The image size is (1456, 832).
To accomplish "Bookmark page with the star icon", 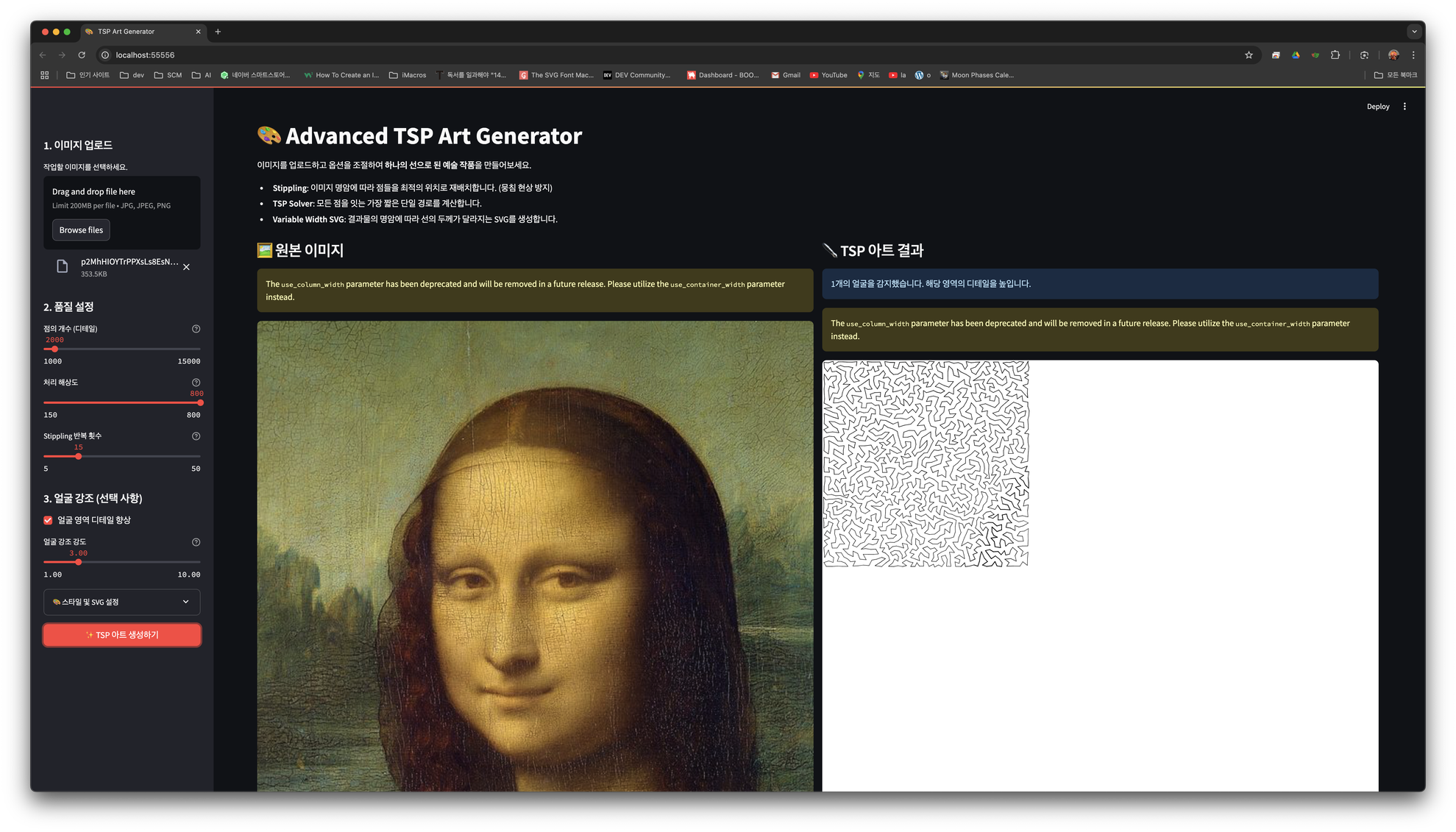I will (x=1249, y=55).
